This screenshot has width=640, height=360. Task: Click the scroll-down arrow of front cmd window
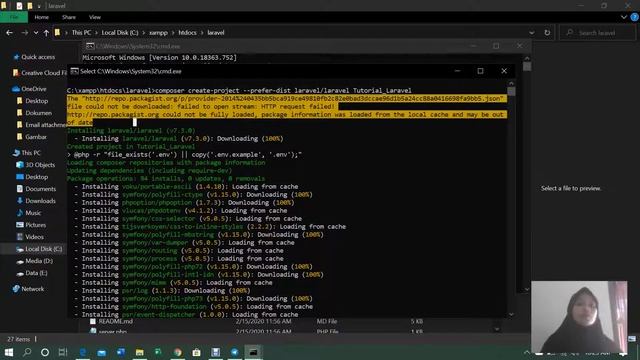coord(511,314)
